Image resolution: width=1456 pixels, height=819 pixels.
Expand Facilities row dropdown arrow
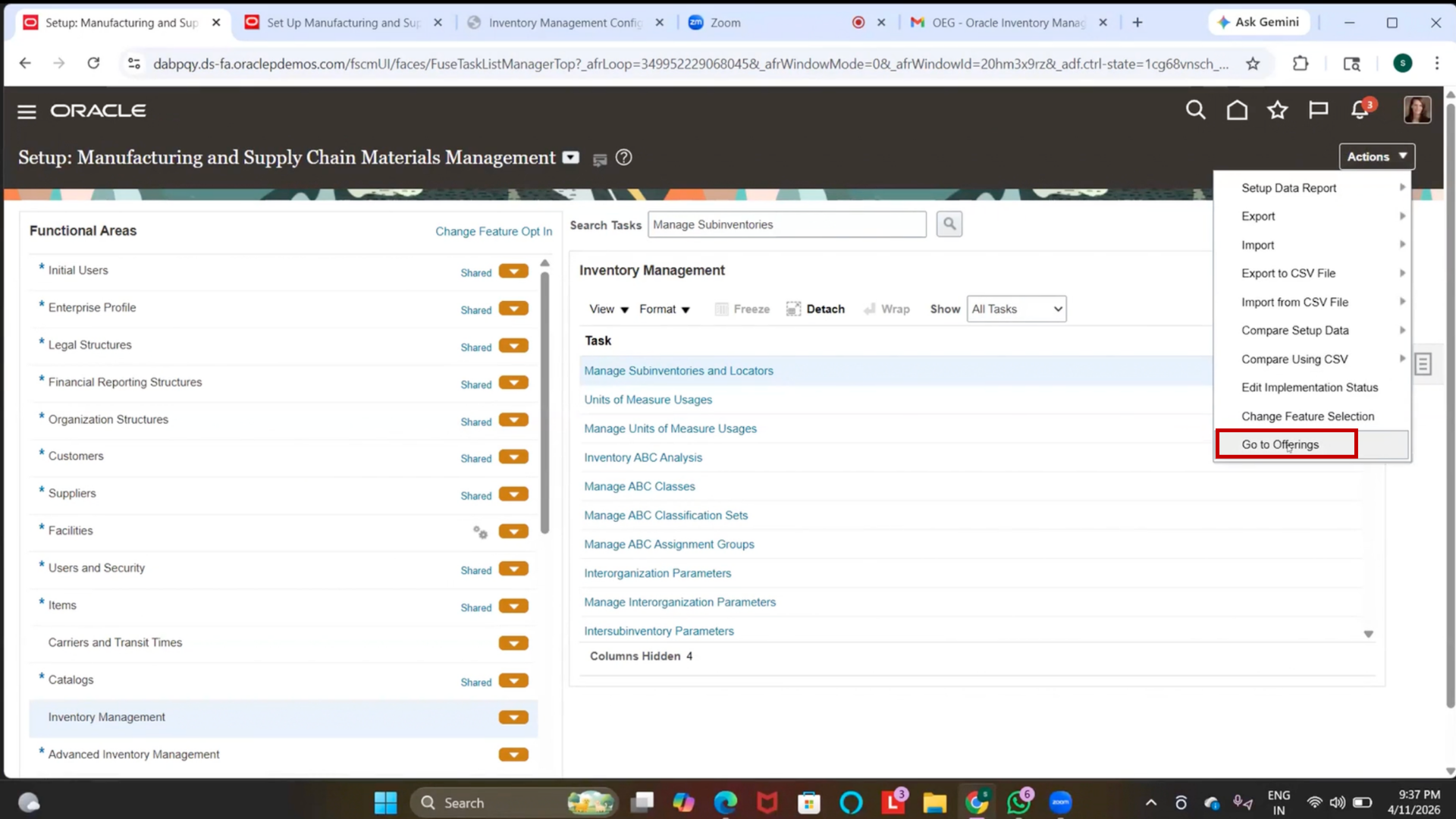click(513, 532)
